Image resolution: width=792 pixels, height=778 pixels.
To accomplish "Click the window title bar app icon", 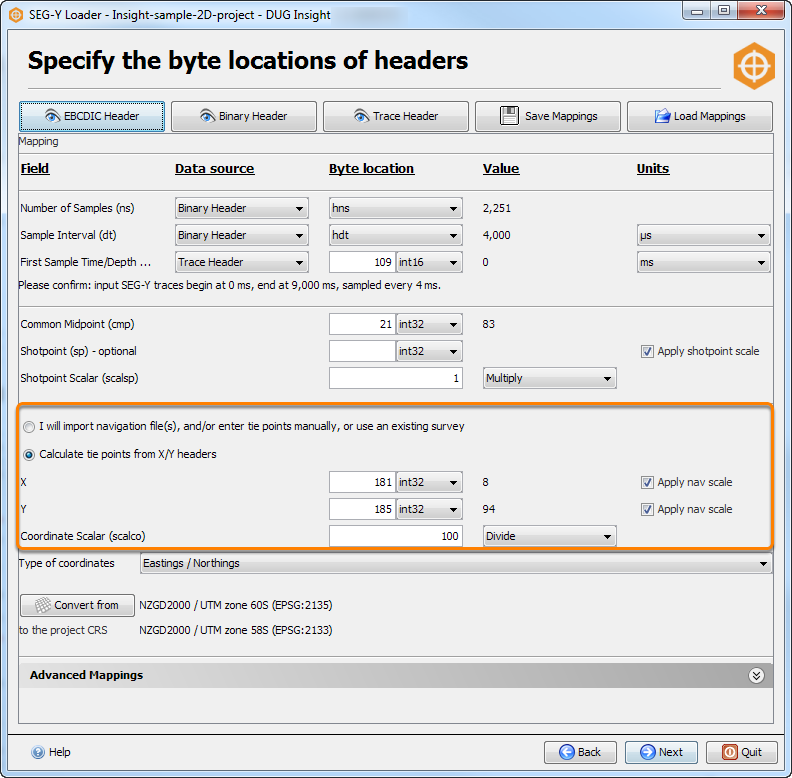I will click(16, 15).
